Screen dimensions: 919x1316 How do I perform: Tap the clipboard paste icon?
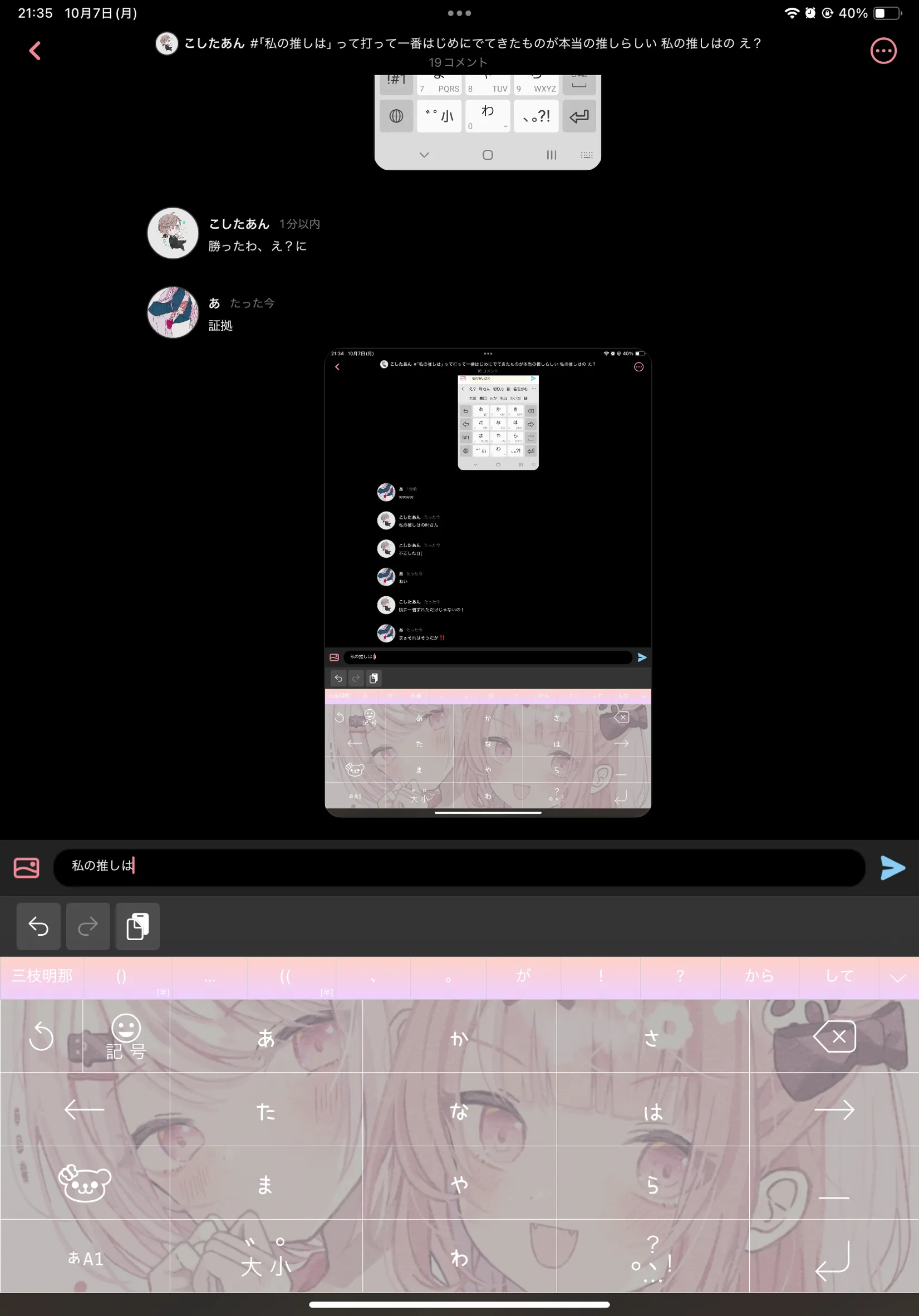(x=137, y=926)
